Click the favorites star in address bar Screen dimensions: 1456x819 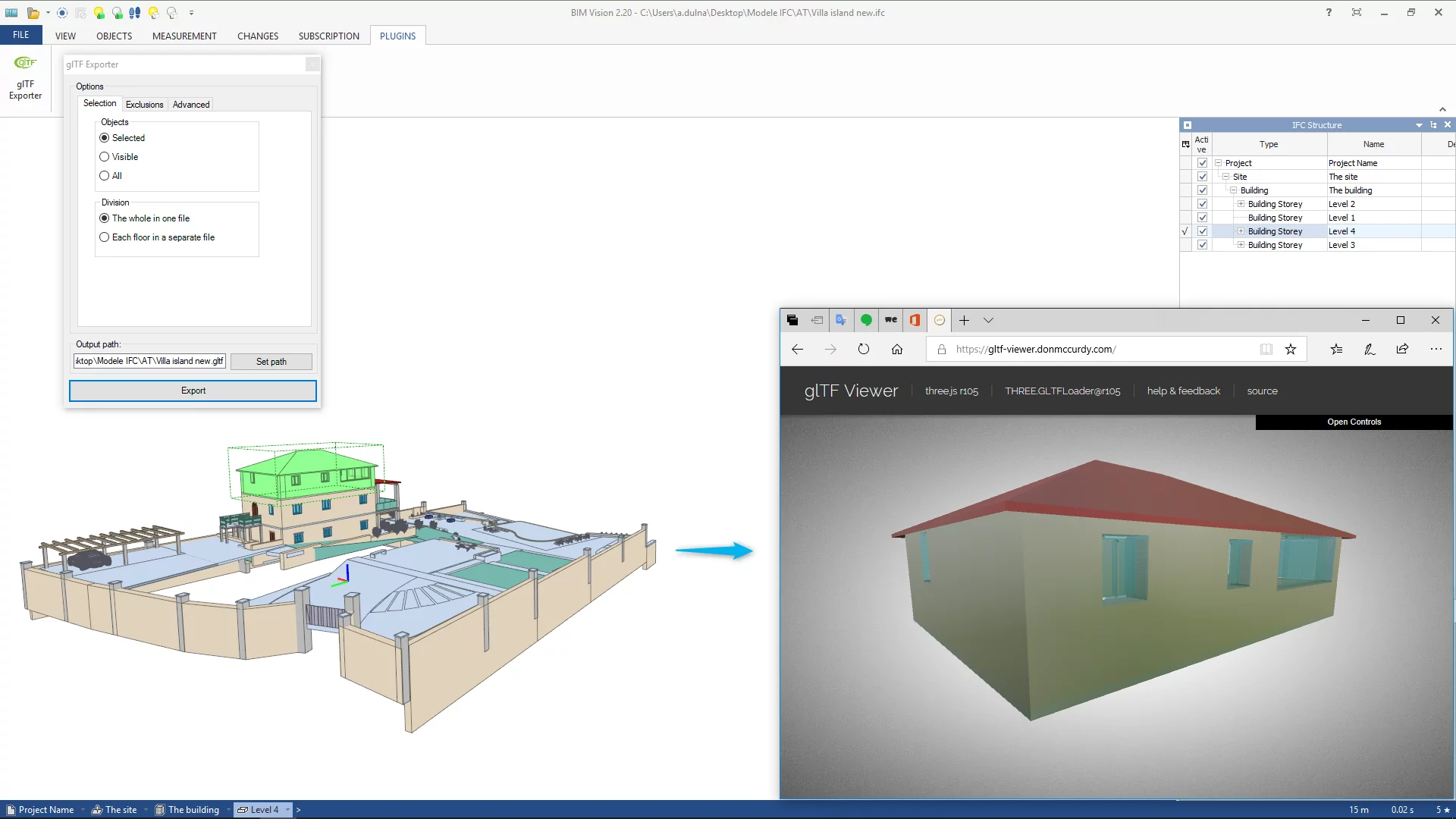tap(1291, 350)
